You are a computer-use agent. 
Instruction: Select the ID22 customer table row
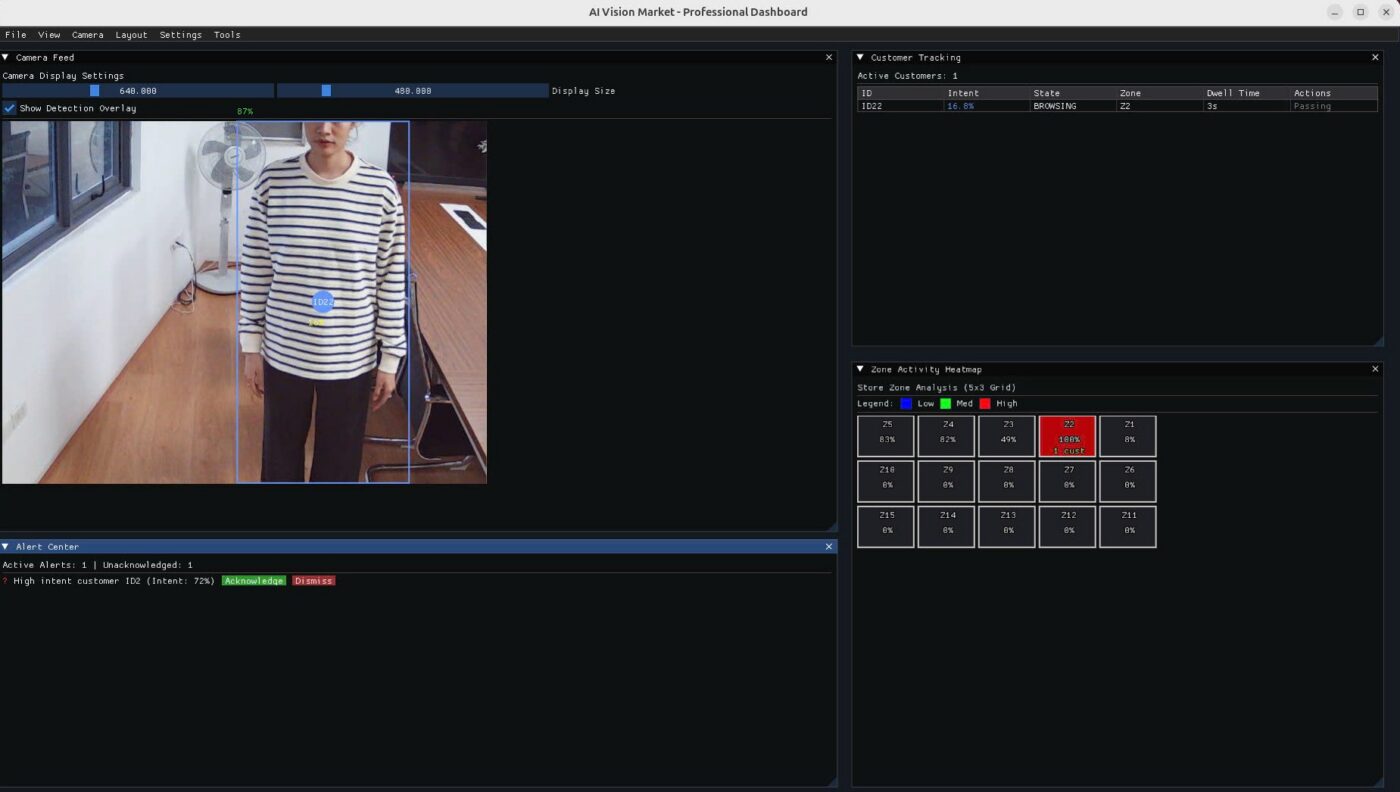(x=1117, y=106)
